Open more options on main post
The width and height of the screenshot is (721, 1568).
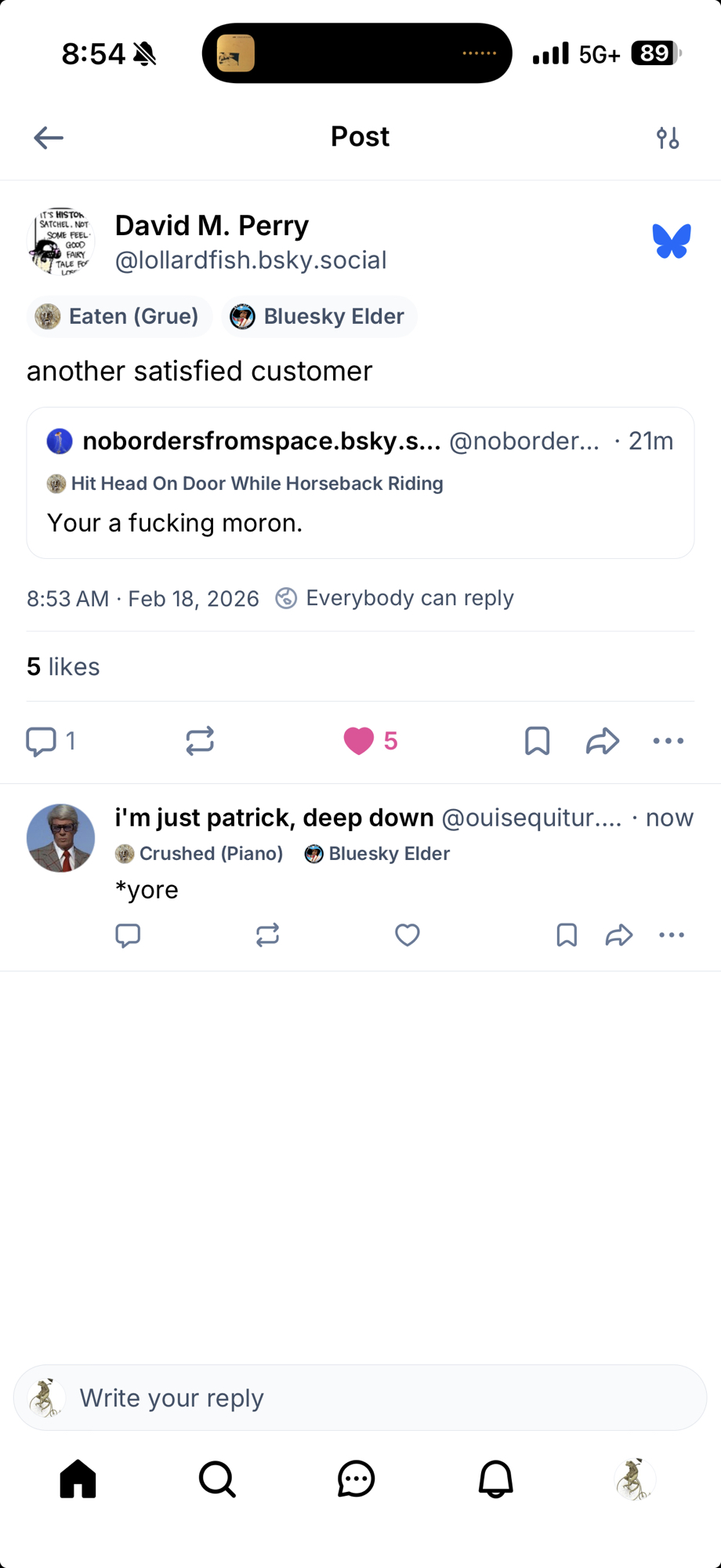point(668,741)
